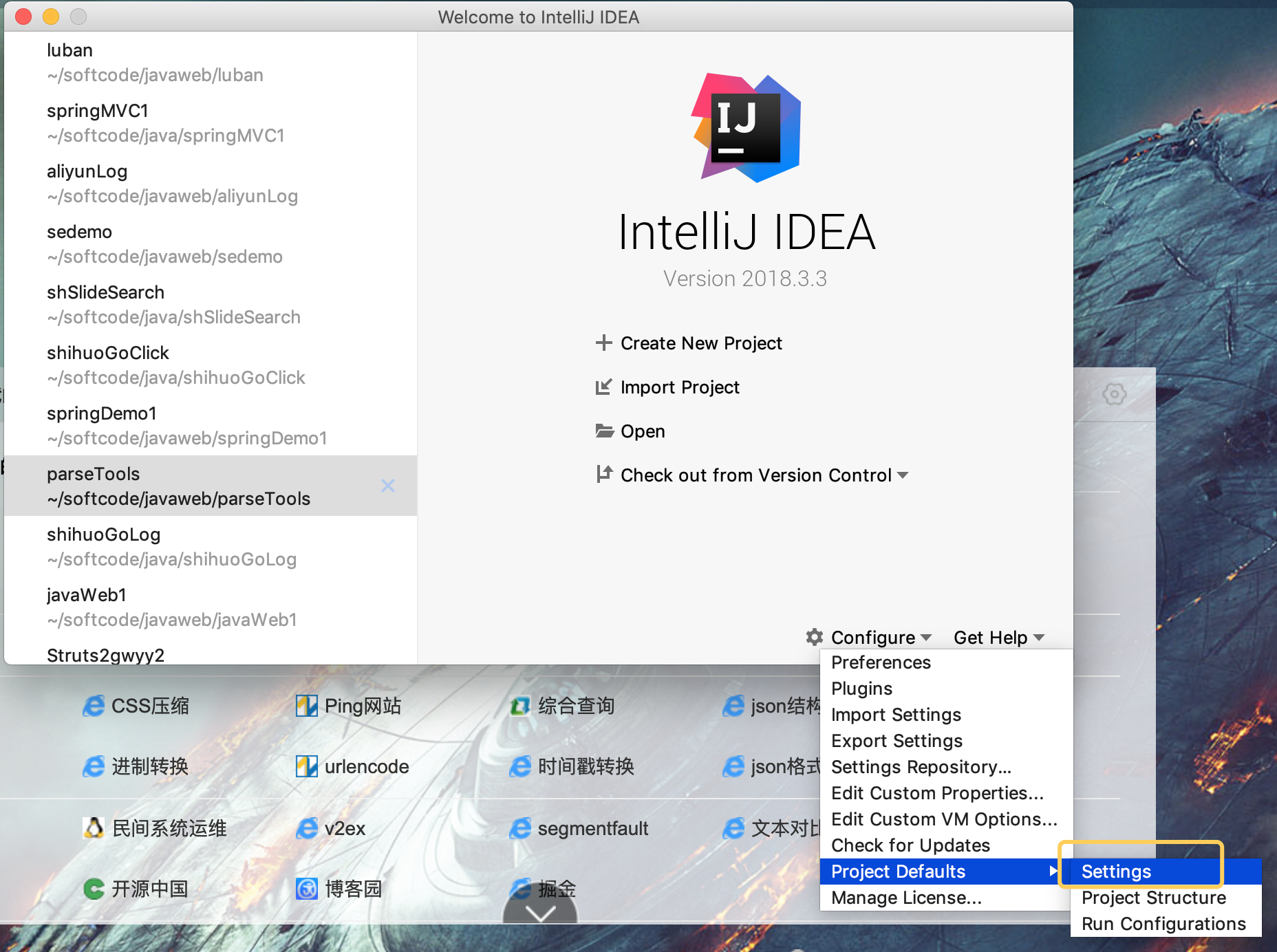1277x952 pixels.
Task: Select Import Settings menu item
Action: 946,715
